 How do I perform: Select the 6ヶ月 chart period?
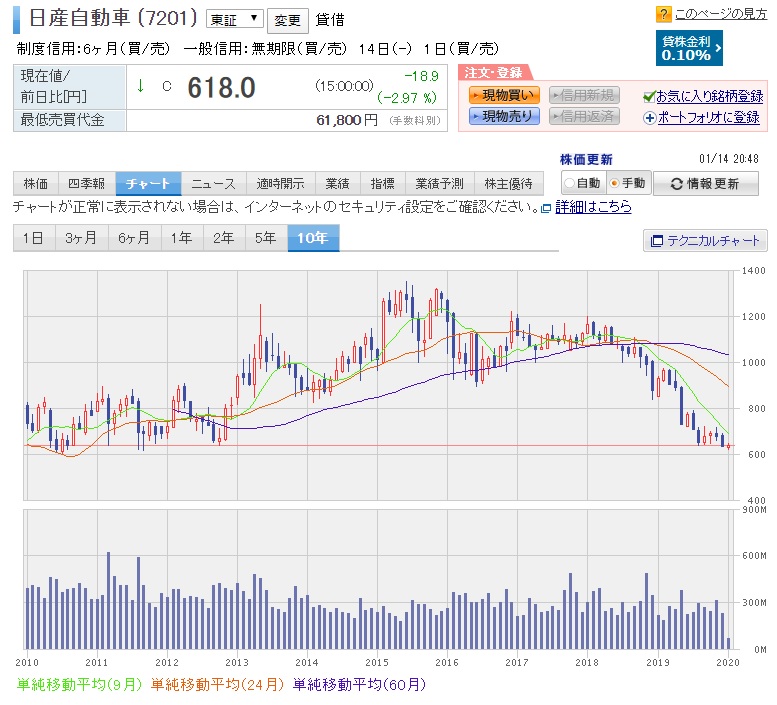click(134, 238)
